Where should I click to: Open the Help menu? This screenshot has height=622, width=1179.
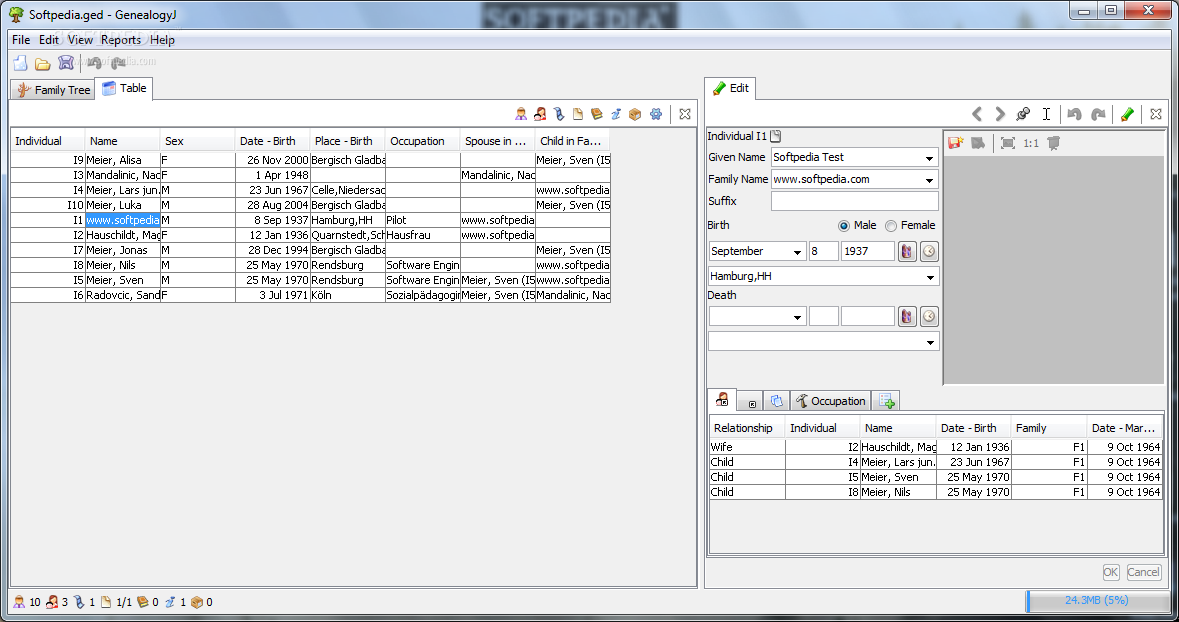pos(162,40)
